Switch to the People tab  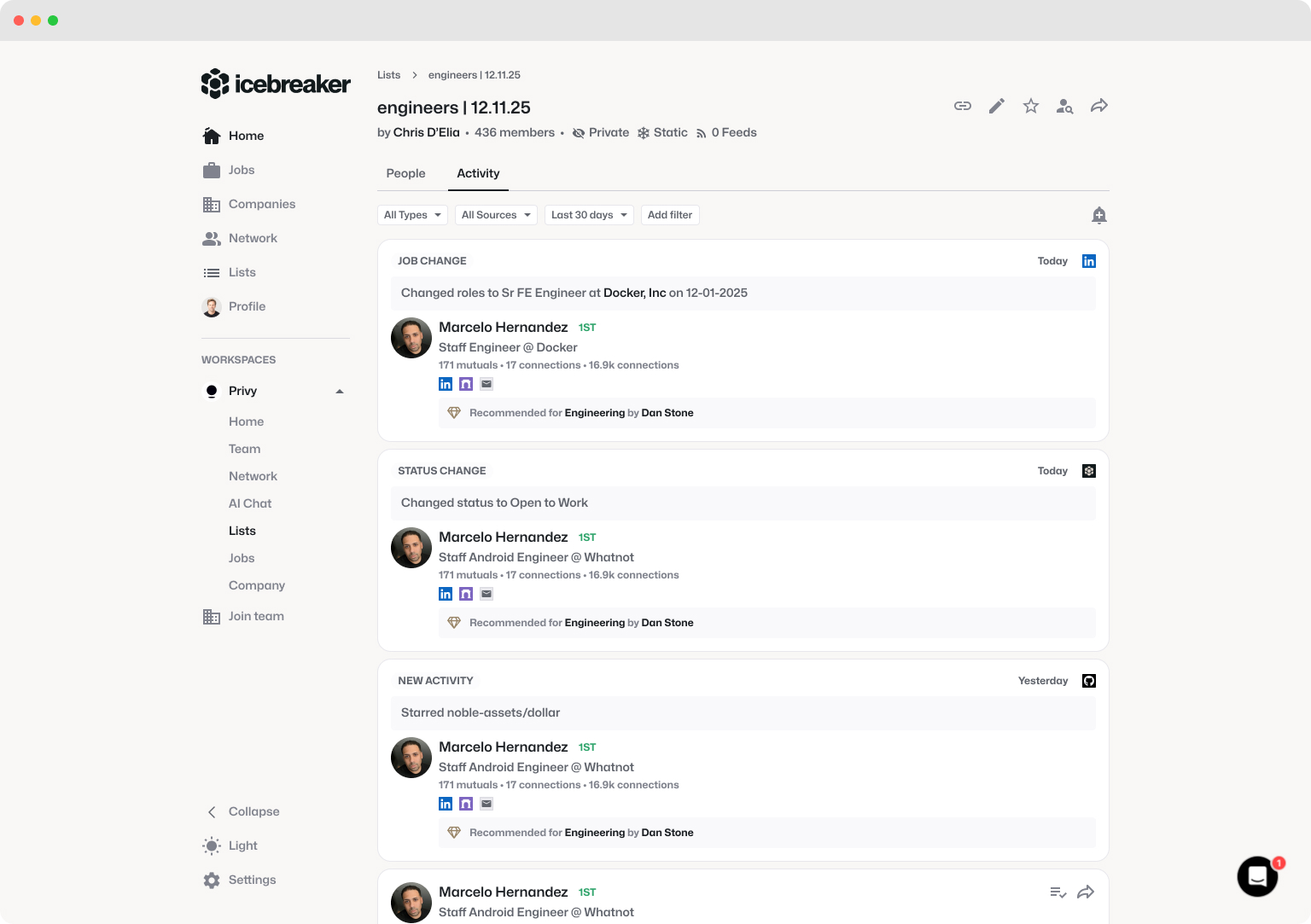(x=405, y=173)
